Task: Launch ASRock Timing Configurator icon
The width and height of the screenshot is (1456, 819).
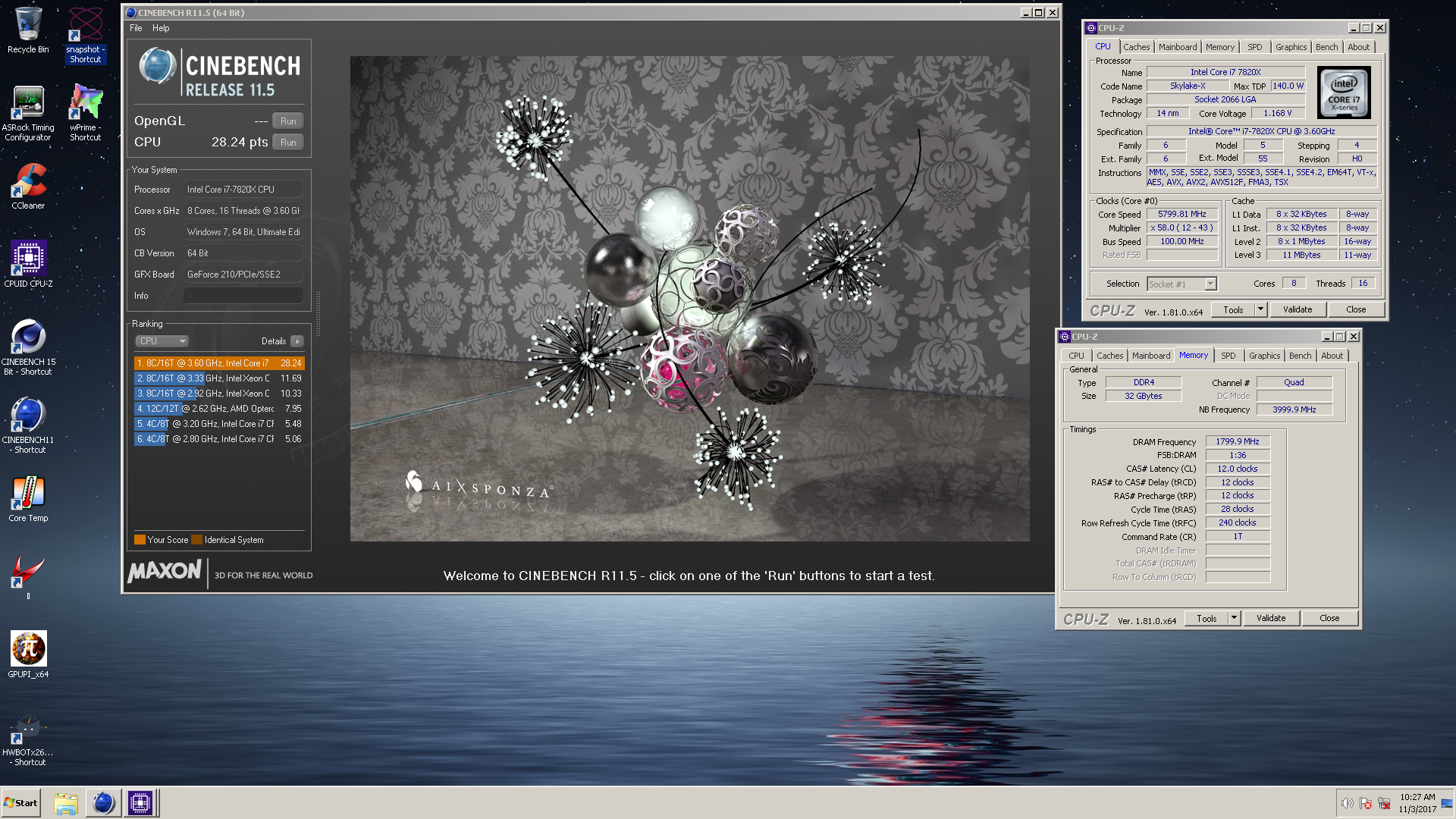Action: pyautogui.click(x=28, y=113)
